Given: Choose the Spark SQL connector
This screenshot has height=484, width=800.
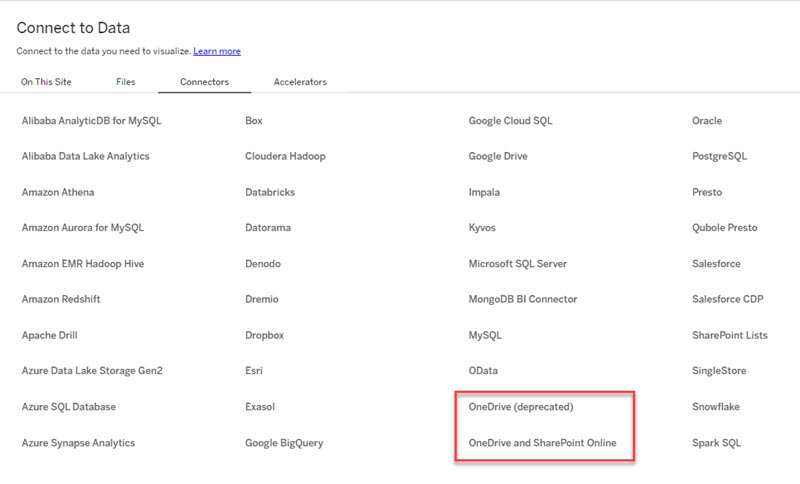Looking at the screenshot, I should pyautogui.click(x=716, y=443).
